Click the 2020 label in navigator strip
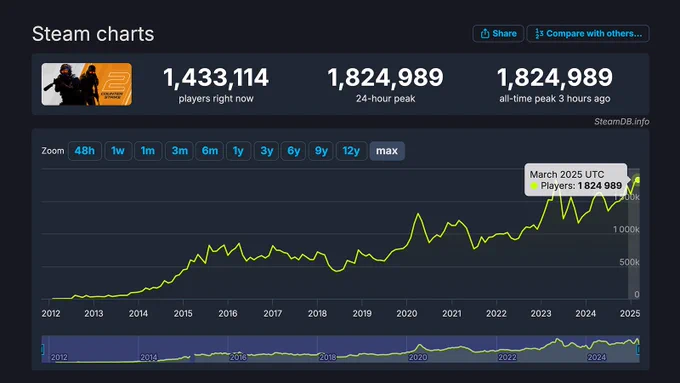680x383 pixels. click(418, 357)
